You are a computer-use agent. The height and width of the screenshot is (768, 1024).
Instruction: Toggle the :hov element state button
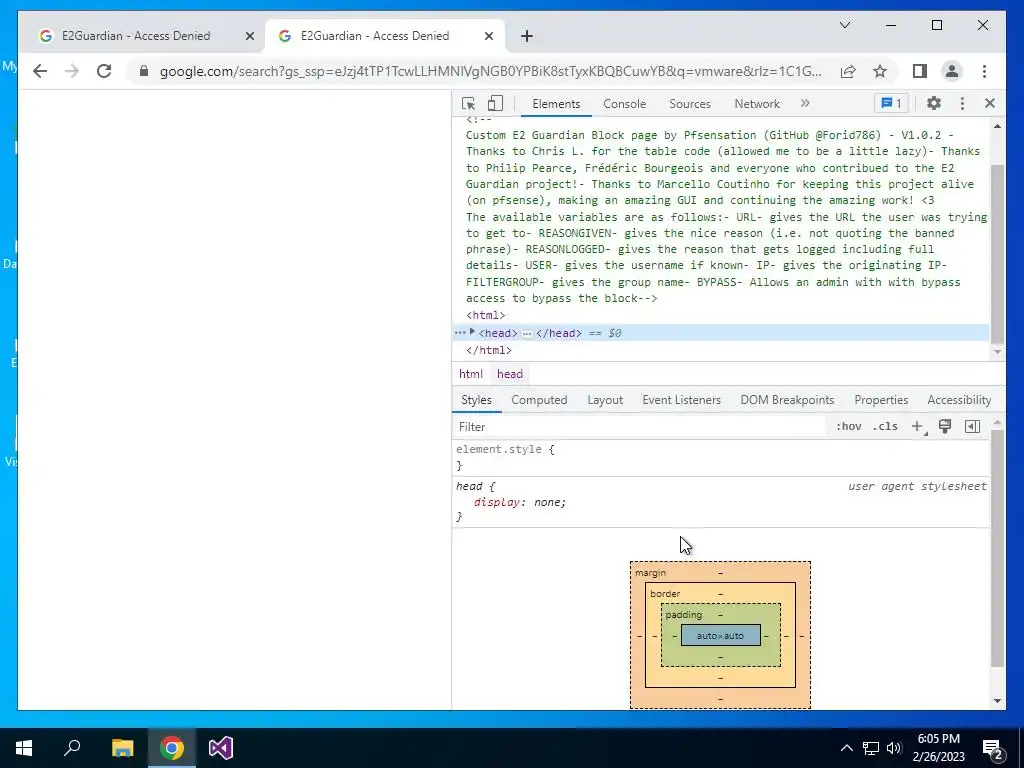pos(848,426)
